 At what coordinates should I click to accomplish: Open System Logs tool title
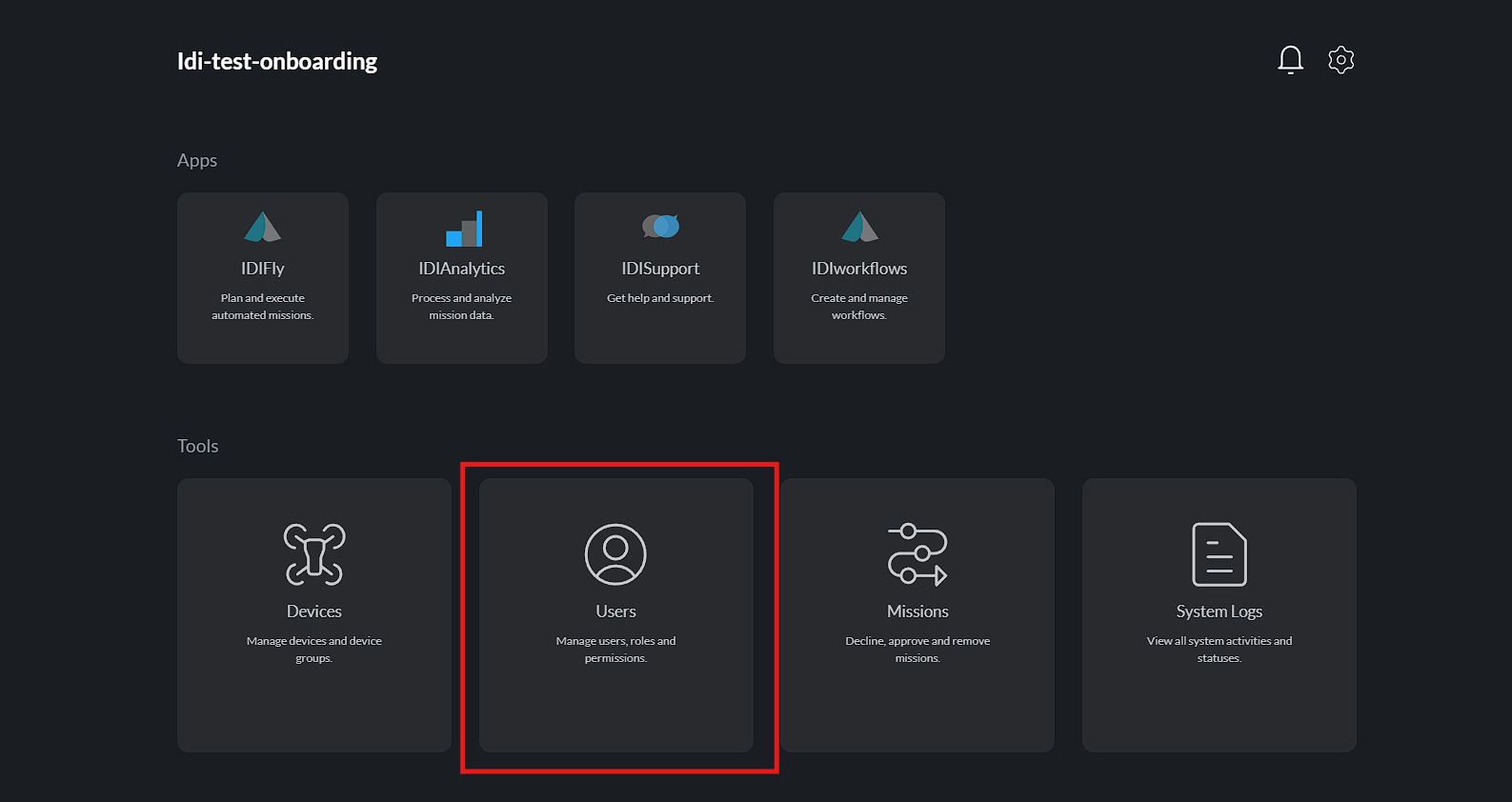point(1220,612)
